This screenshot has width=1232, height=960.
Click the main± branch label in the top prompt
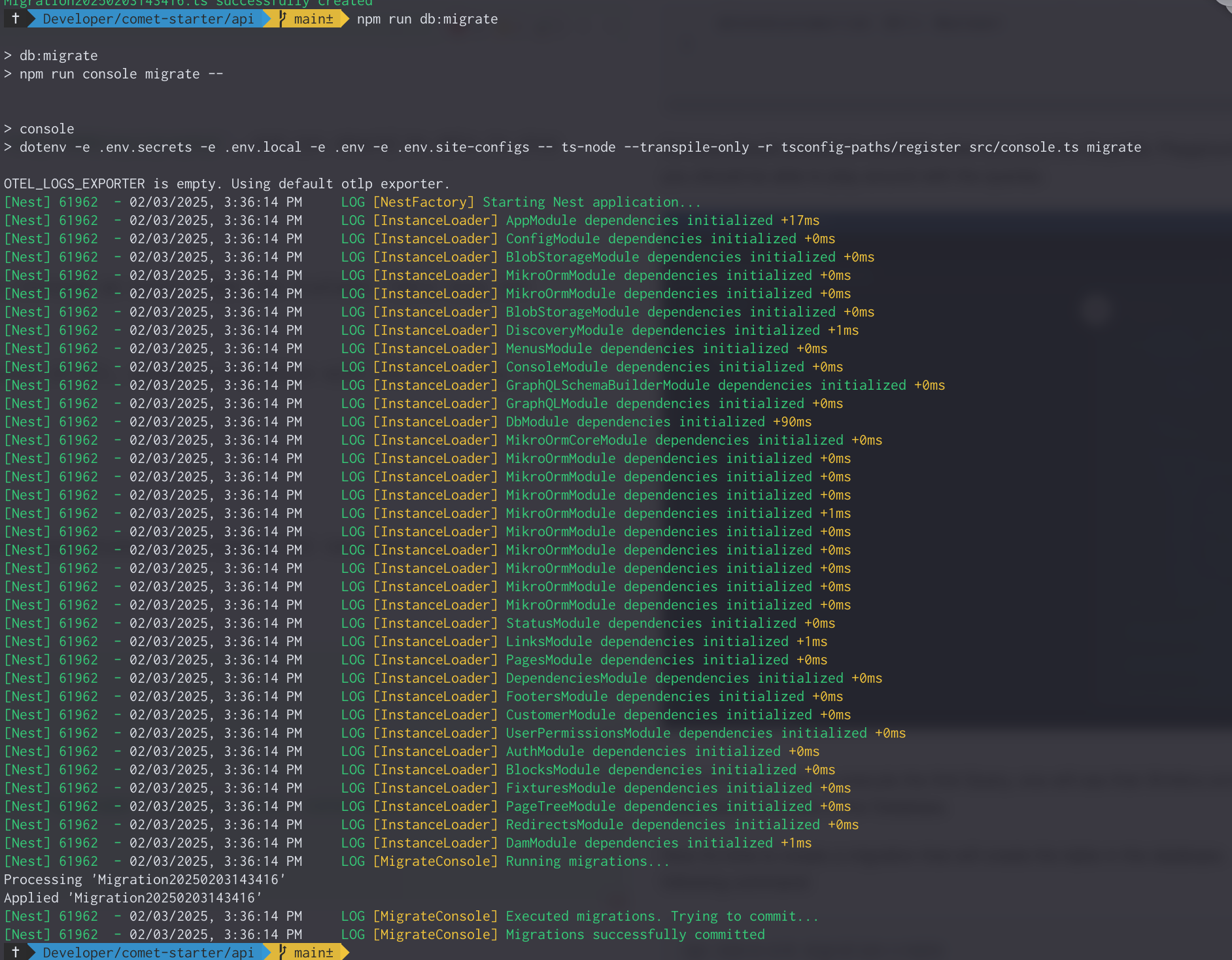[313, 19]
